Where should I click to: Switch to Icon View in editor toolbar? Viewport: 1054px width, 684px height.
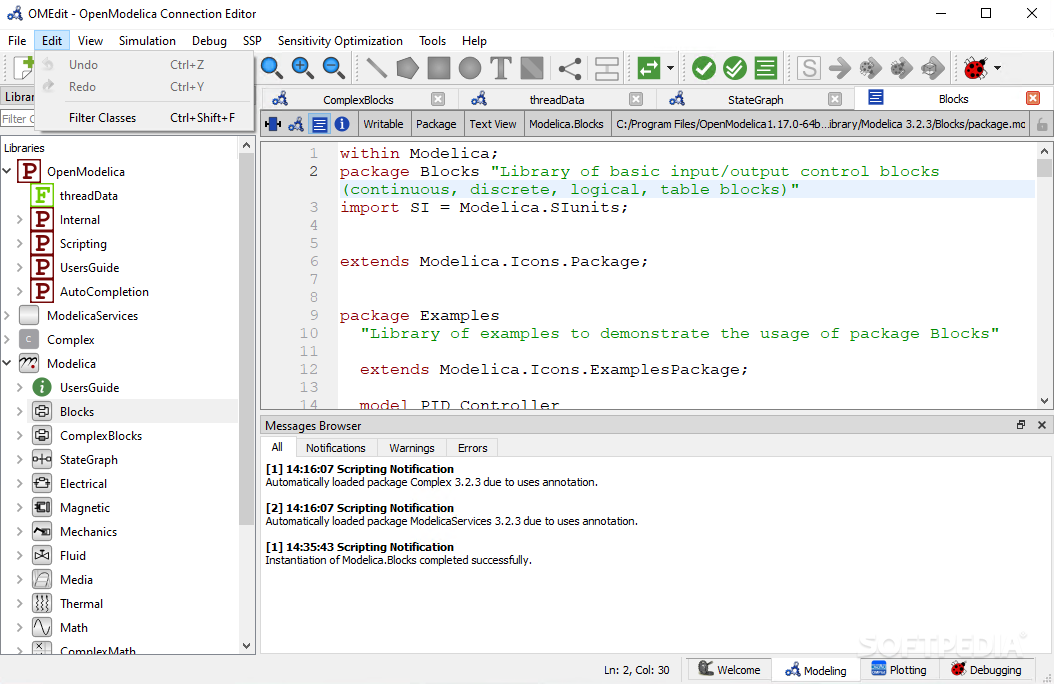[273, 124]
